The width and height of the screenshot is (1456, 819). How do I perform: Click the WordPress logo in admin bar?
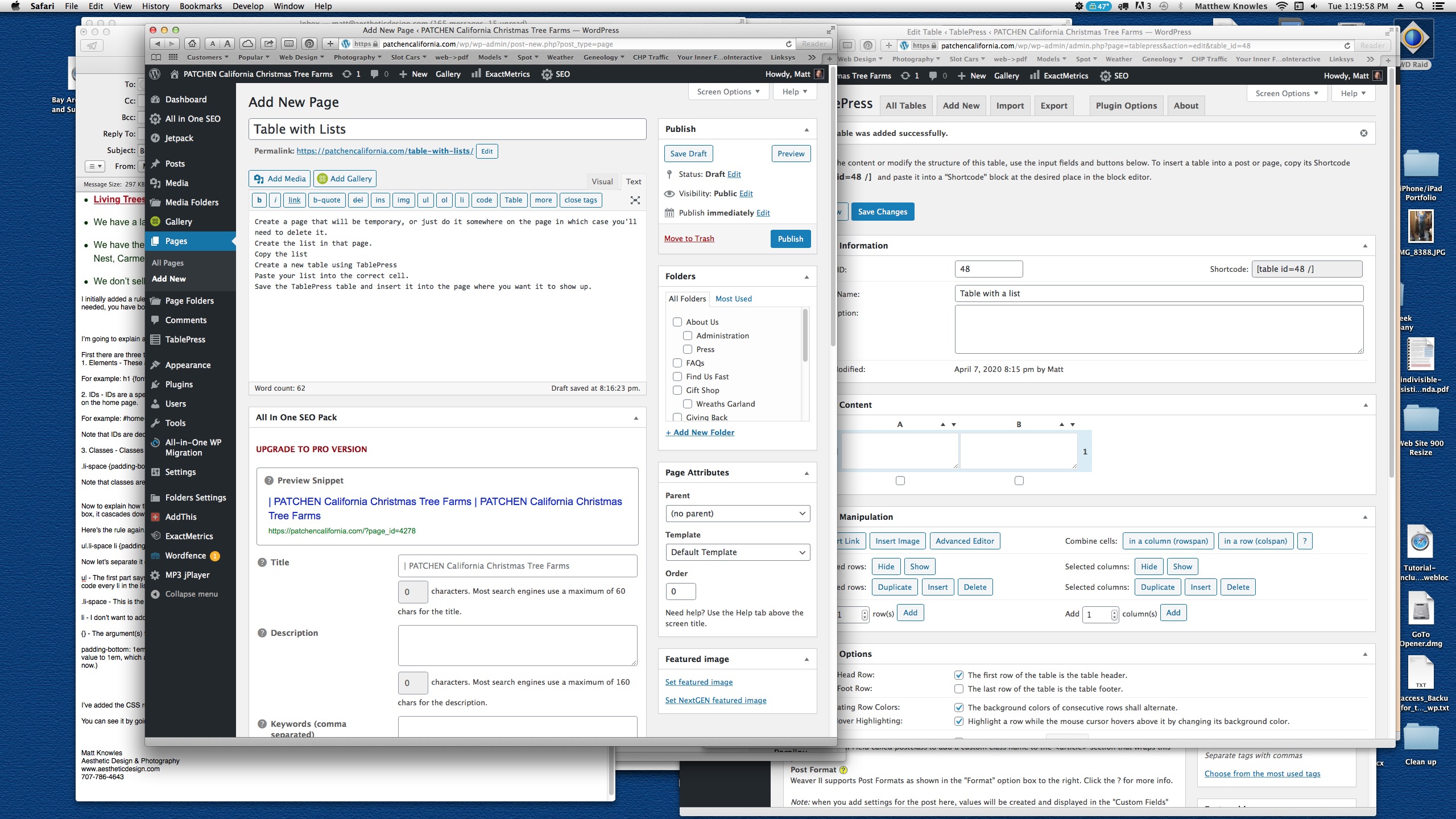pyautogui.click(x=155, y=74)
